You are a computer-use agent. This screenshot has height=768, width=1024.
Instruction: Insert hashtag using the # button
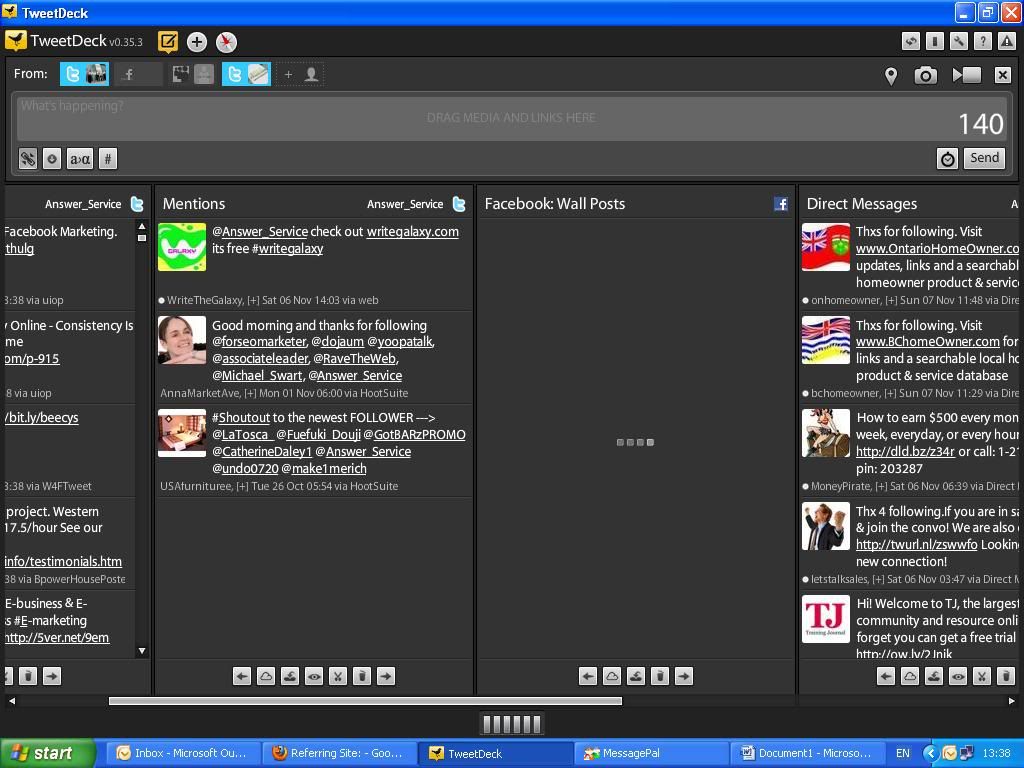point(108,158)
